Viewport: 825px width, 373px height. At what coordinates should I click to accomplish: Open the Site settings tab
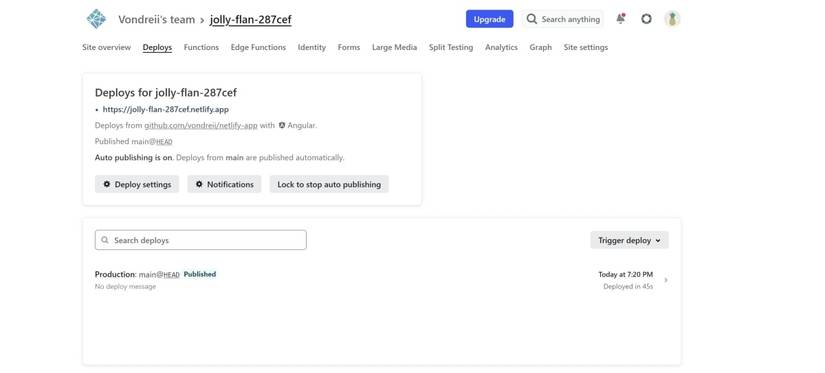point(586,47)
